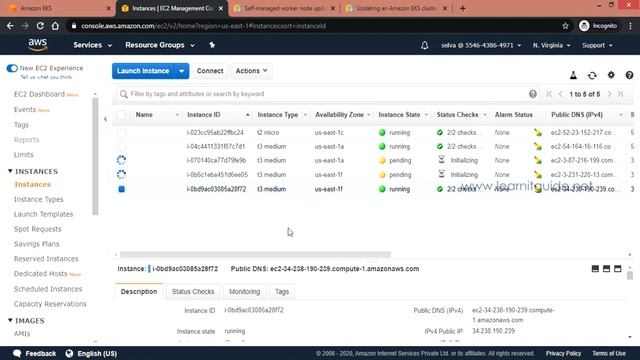This screenshot has height=360, width=640.
Task: Go to previous page of instances
Action: point(560,94)
